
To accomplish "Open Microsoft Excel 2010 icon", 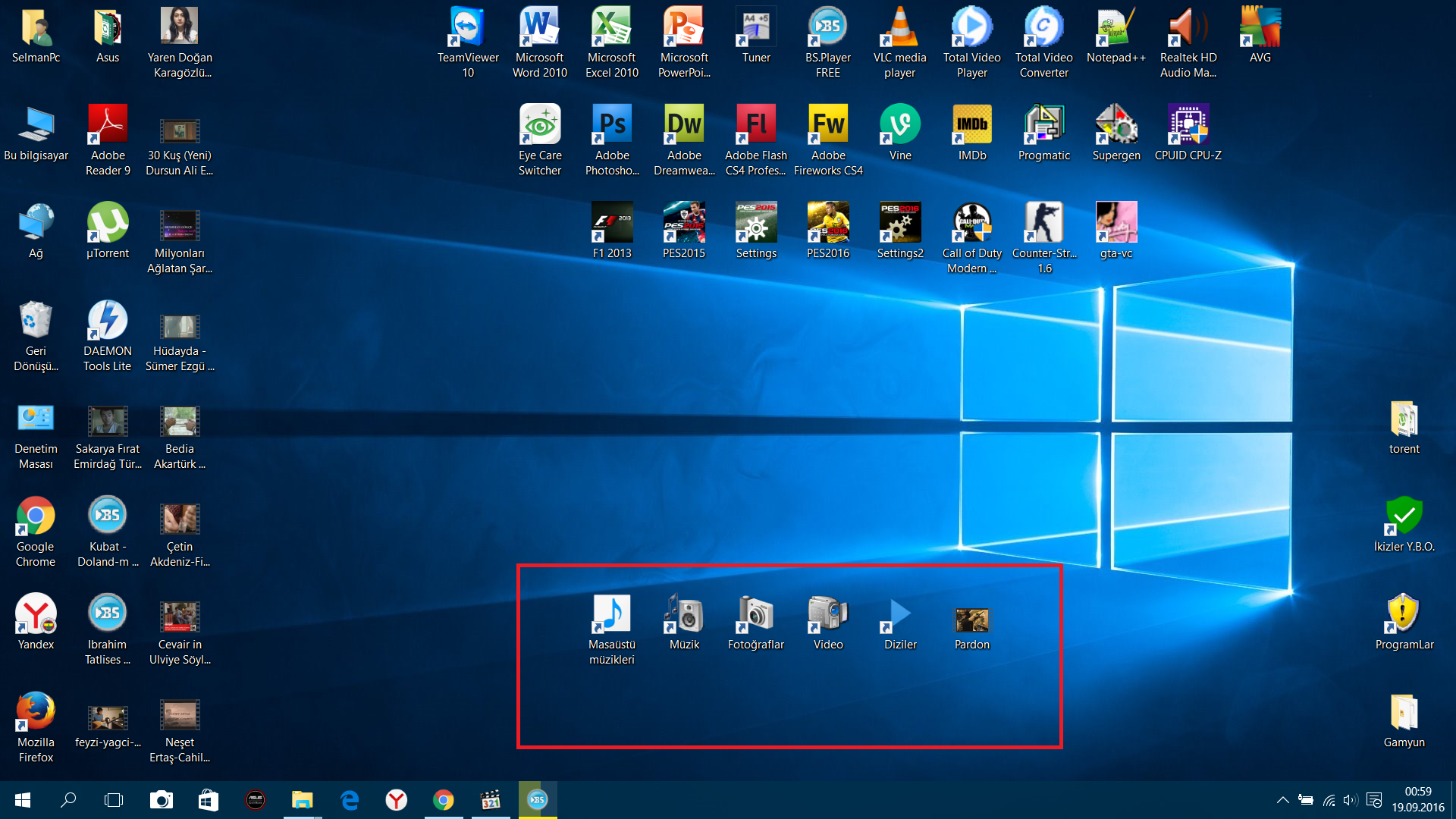I will pos(612,42).
